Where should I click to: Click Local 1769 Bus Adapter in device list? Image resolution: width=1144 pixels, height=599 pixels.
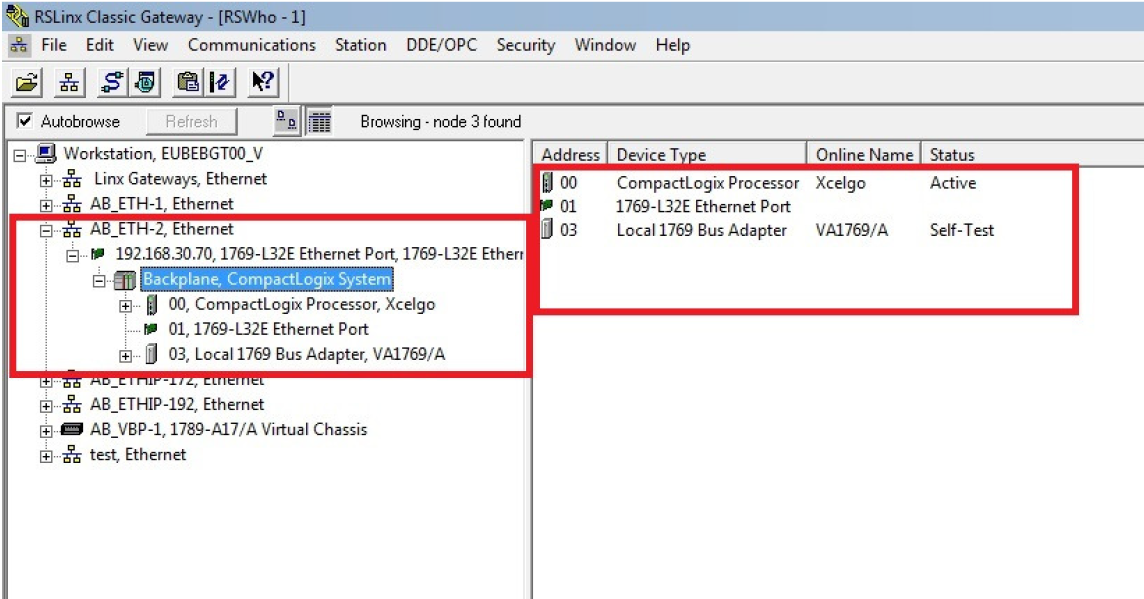702,230
